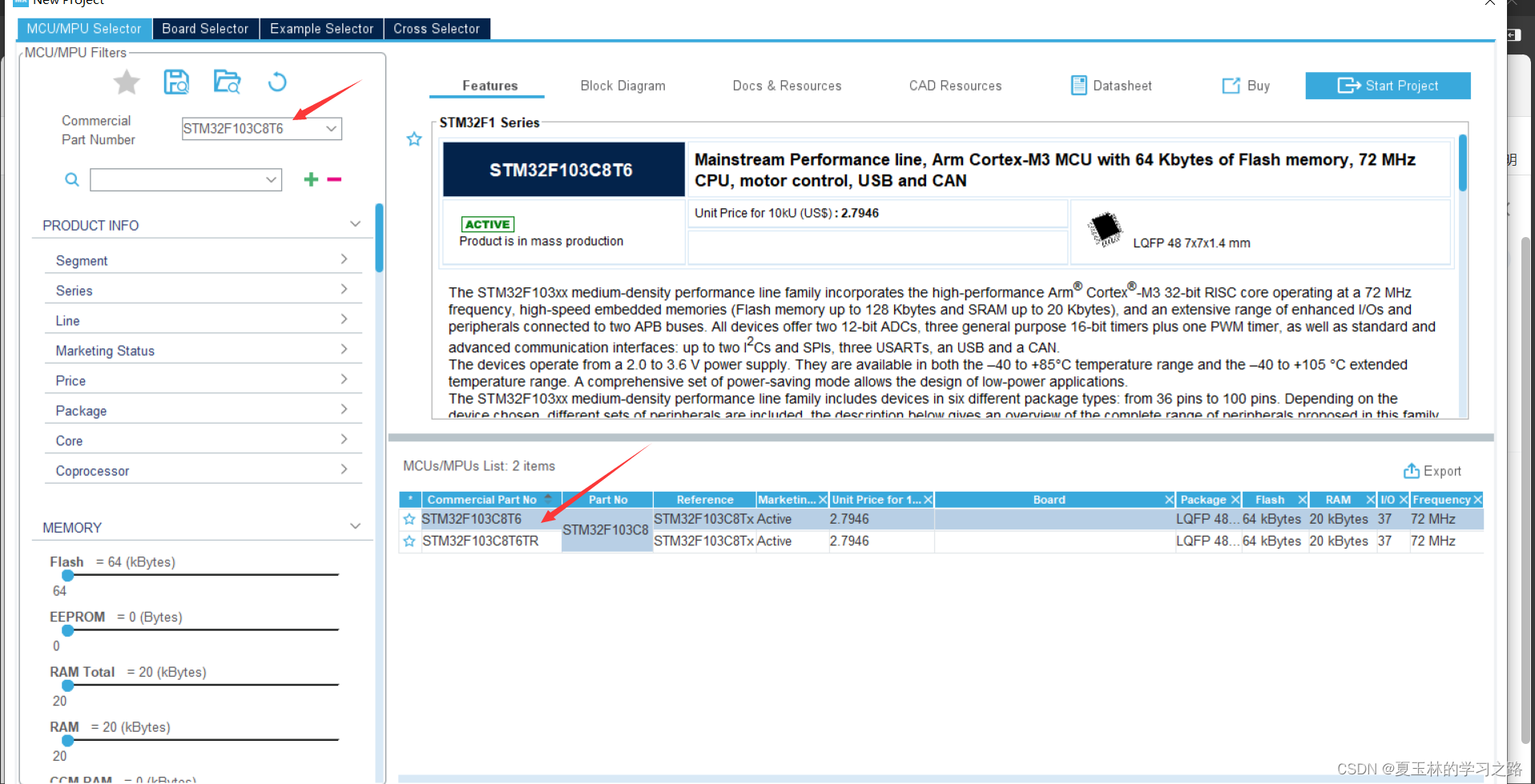
Task: Remove the I/O column
Action: (x=1404, y=500)
